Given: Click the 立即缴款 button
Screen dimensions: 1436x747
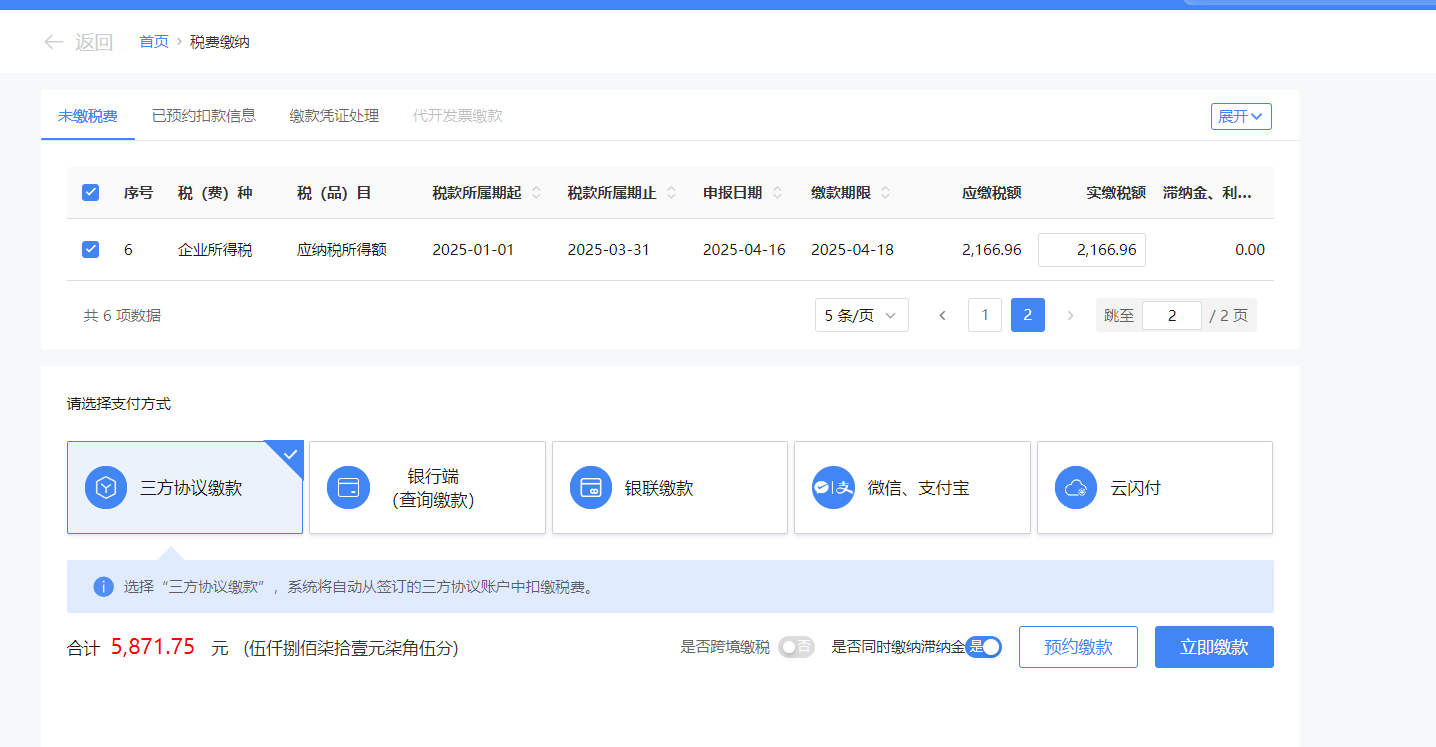Looking at the screenshot, I should click(1214, 647).
